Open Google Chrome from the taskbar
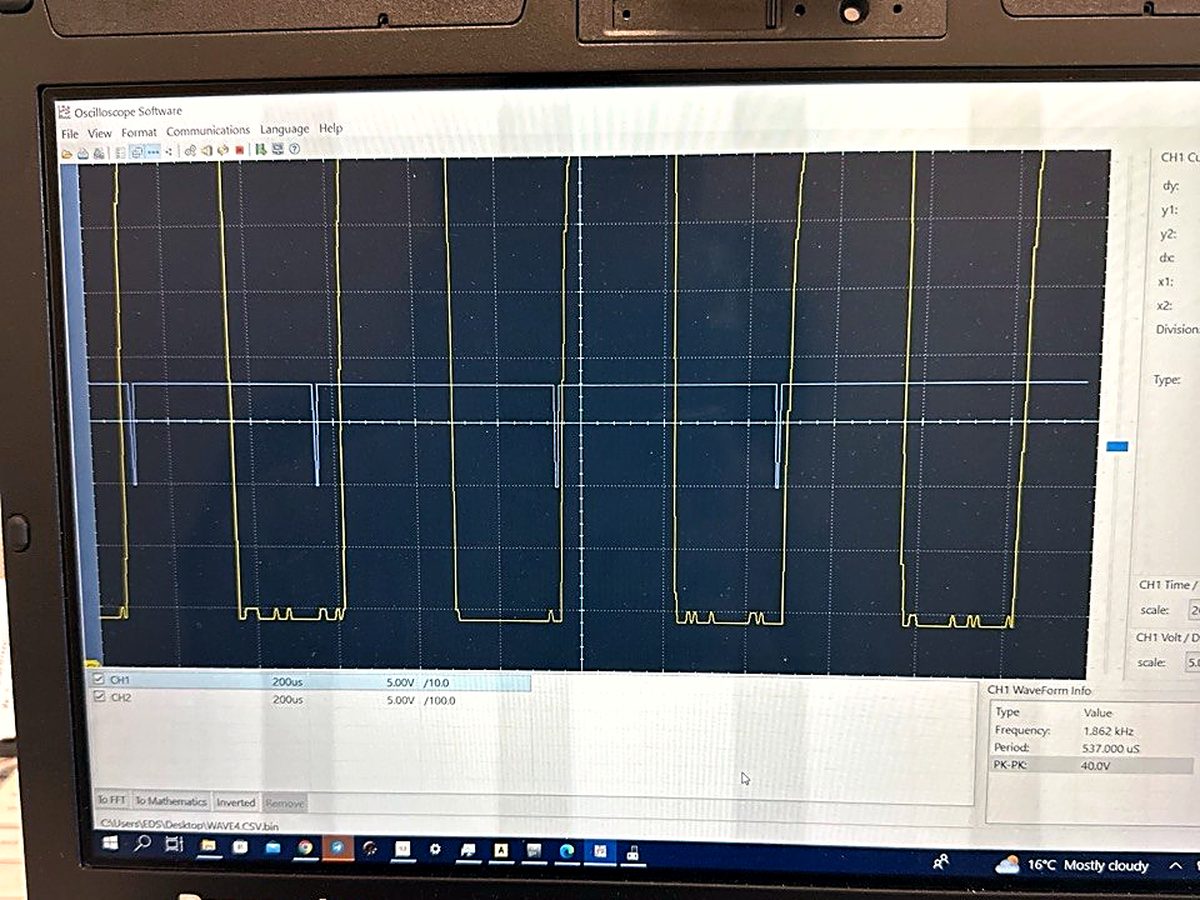 pos(304,848)
